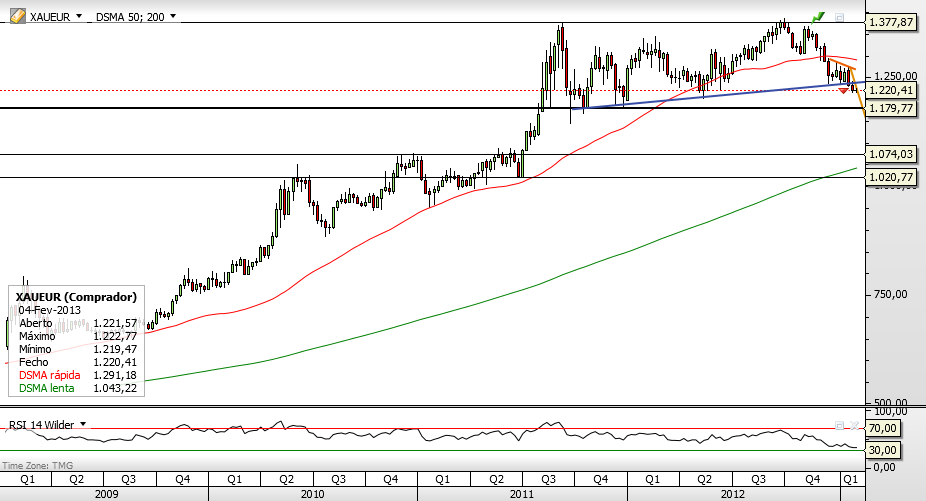Click the red downward triangle signal marker
The image size is (926, 501).
point(843,90)
